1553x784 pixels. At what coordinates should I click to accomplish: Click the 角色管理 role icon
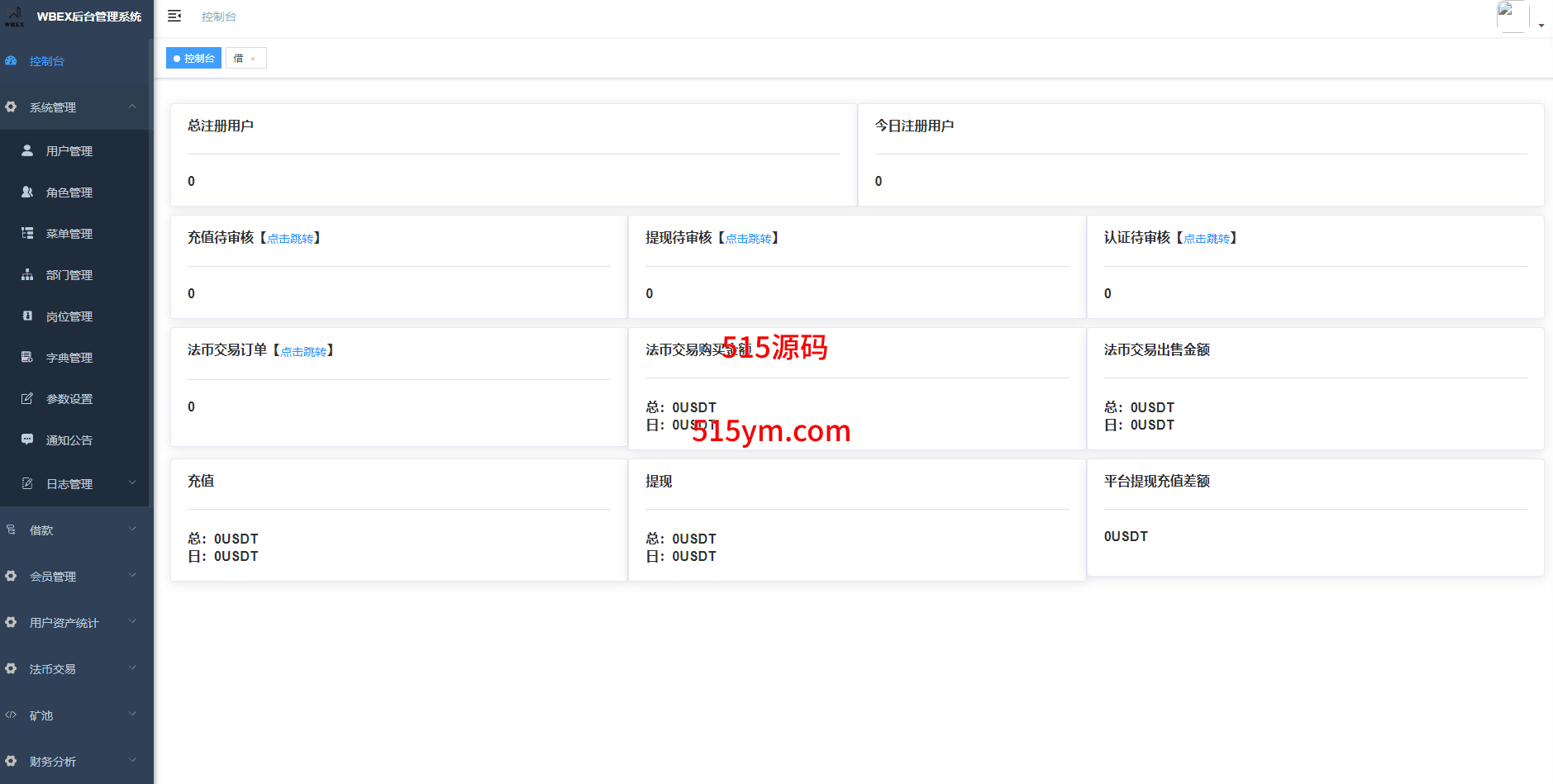click(27, 192)
